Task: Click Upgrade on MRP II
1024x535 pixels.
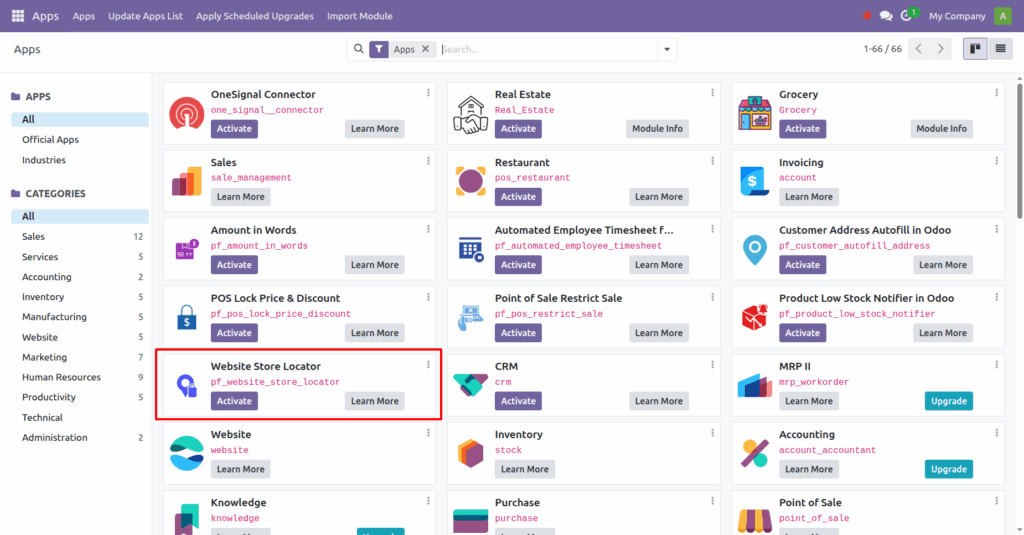Action: (948, 401)
